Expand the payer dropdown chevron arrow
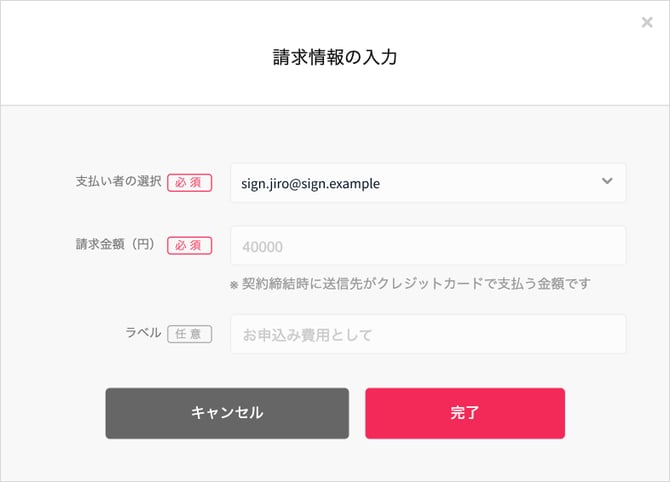Viewport: 670px width, 482px height. pyautogui.click(x=606, y=182)
